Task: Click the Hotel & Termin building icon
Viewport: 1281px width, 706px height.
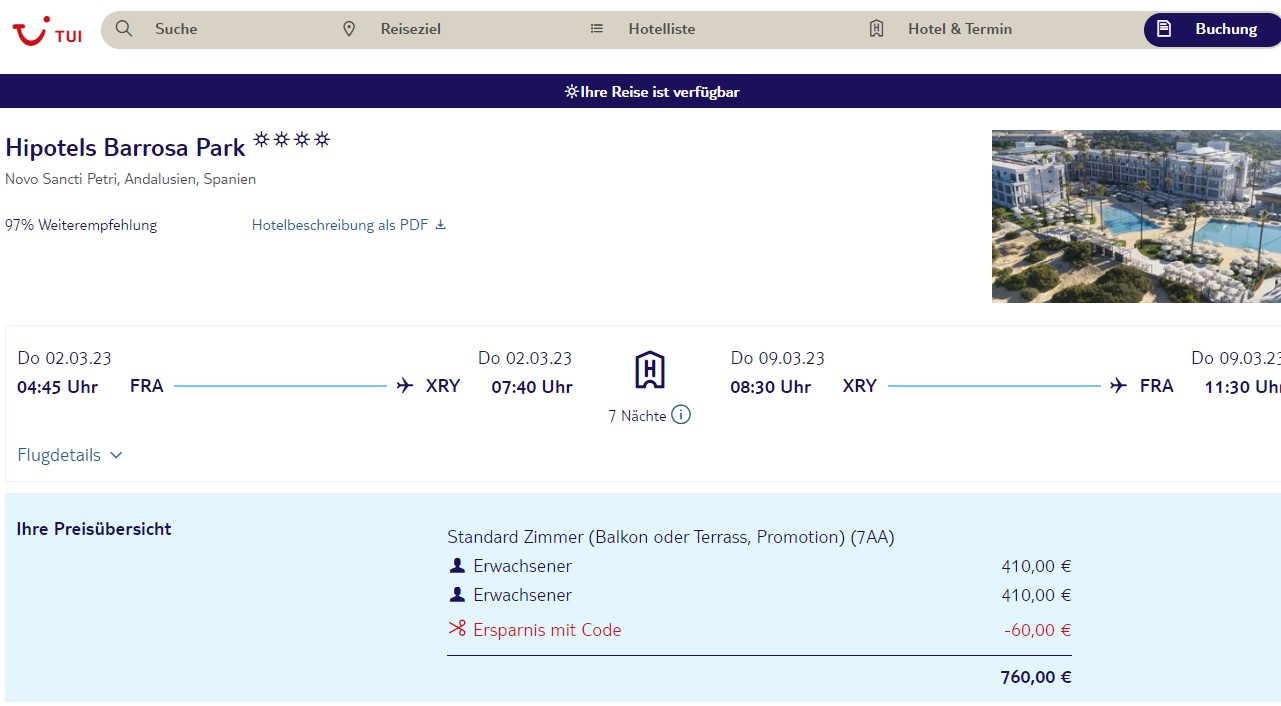Action: (877, 29)
